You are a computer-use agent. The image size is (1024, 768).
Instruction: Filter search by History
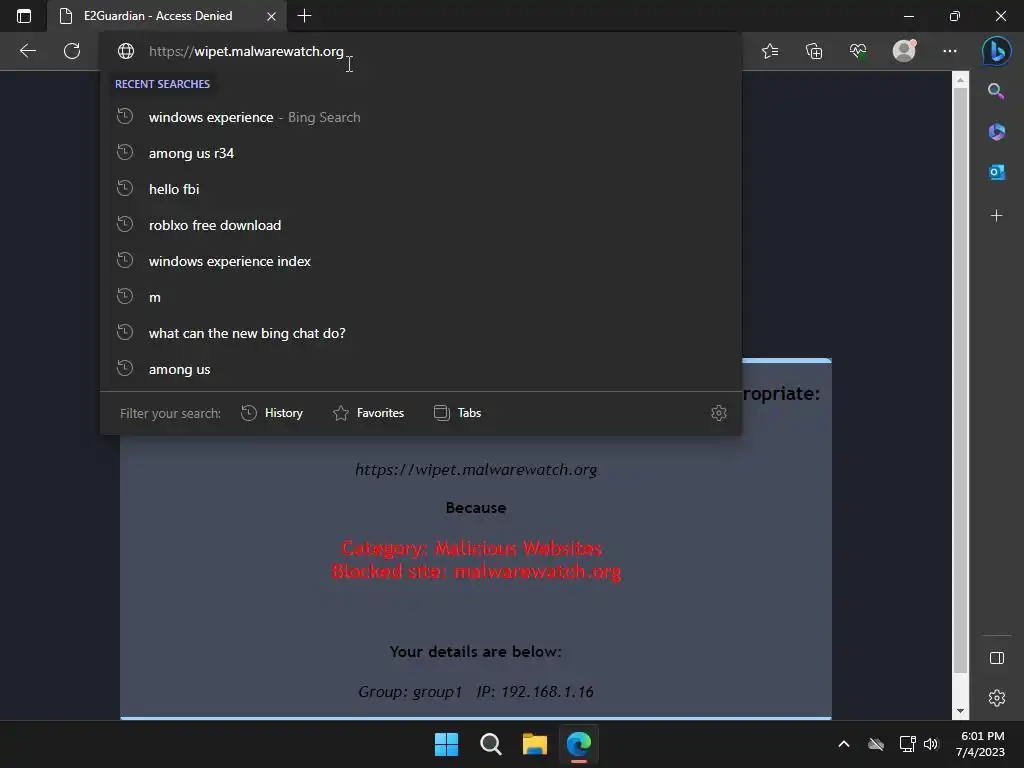tap(272, 413)
